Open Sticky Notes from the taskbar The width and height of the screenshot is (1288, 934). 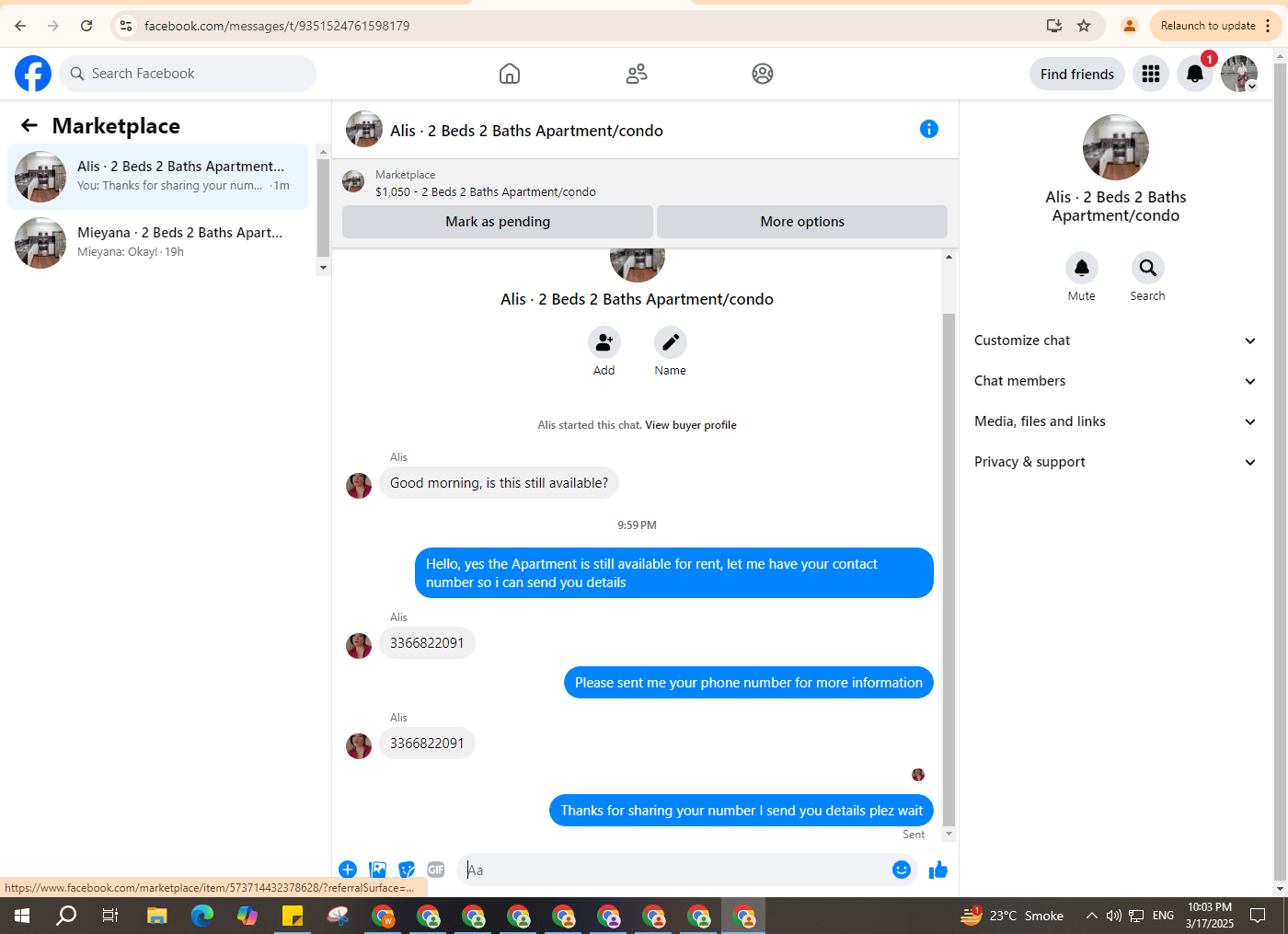tap(293, 916)
